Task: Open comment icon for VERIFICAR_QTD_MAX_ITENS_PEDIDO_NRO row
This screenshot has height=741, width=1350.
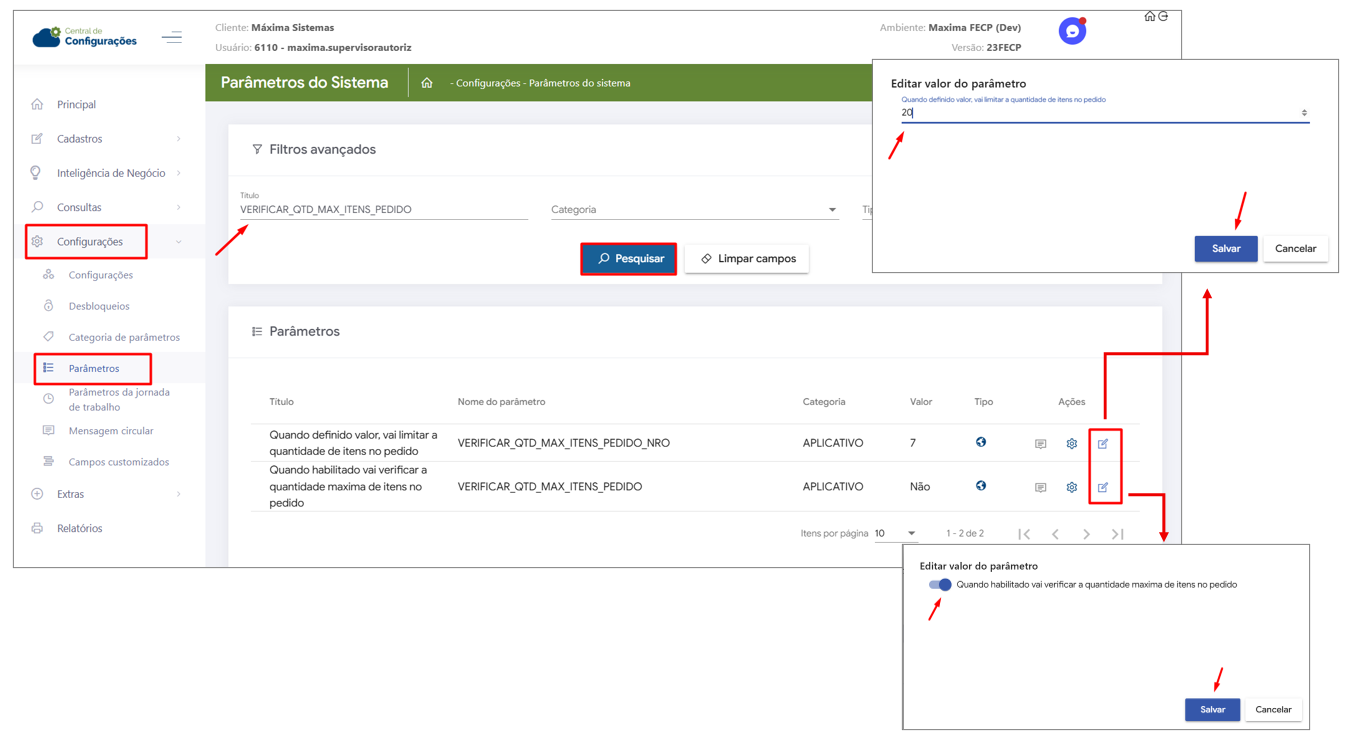Action: point(1040,443)
